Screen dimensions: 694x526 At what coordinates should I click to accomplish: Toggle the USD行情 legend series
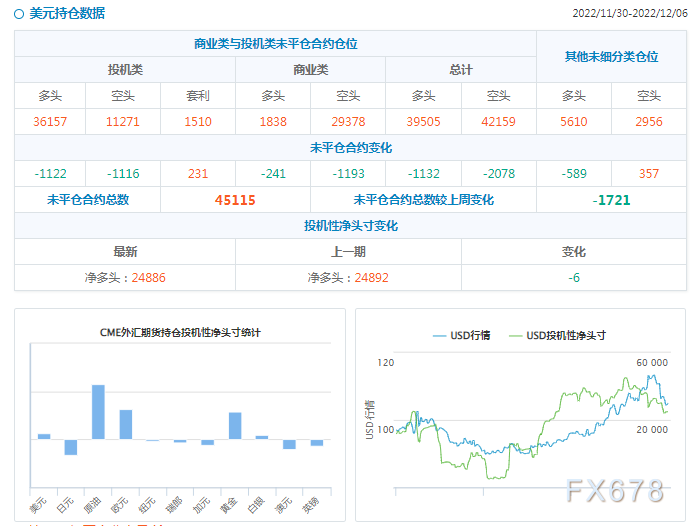click(462, 336)
